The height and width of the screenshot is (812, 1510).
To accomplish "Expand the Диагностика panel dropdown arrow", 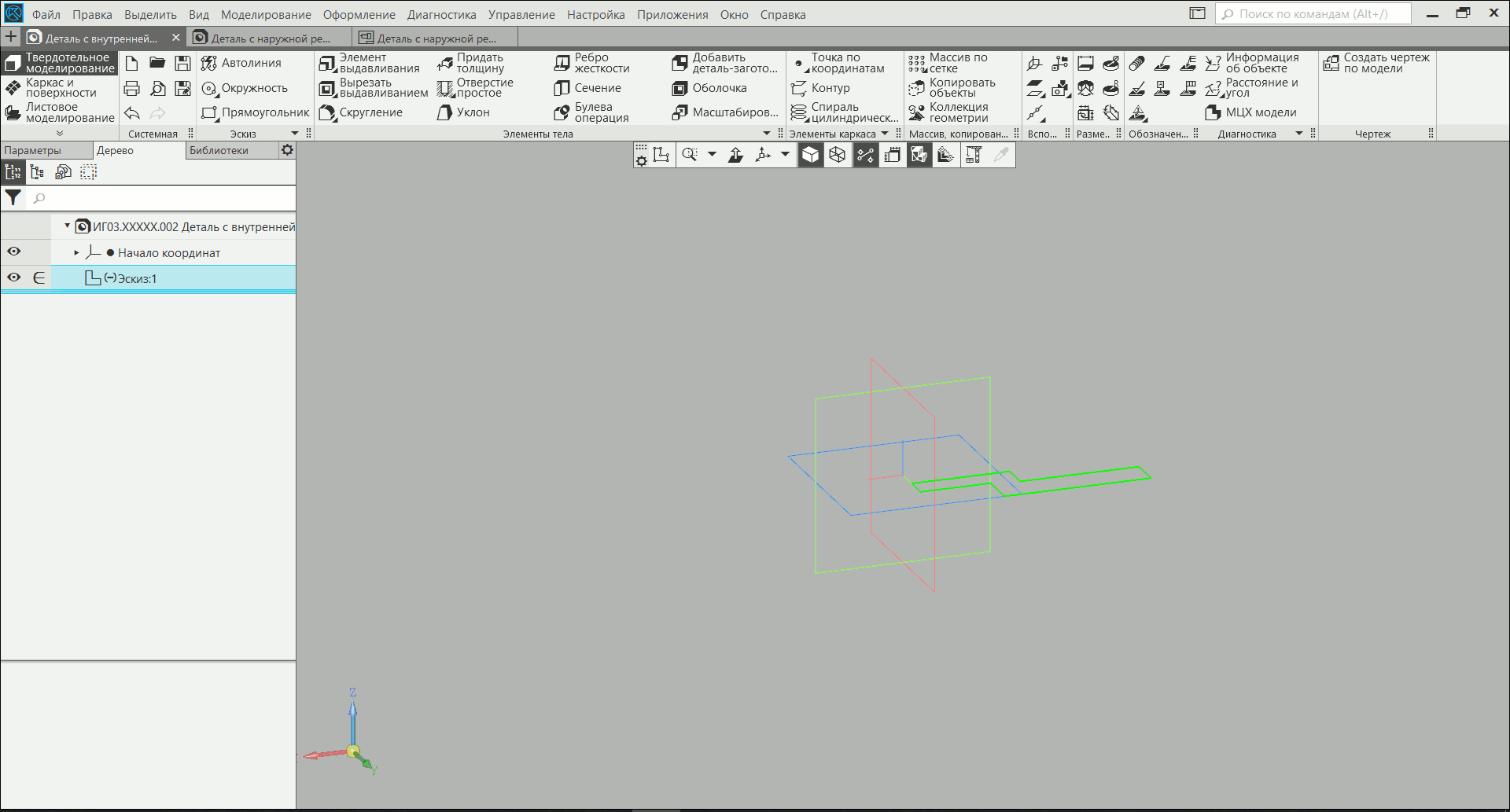I will [x=1299, y=134].
